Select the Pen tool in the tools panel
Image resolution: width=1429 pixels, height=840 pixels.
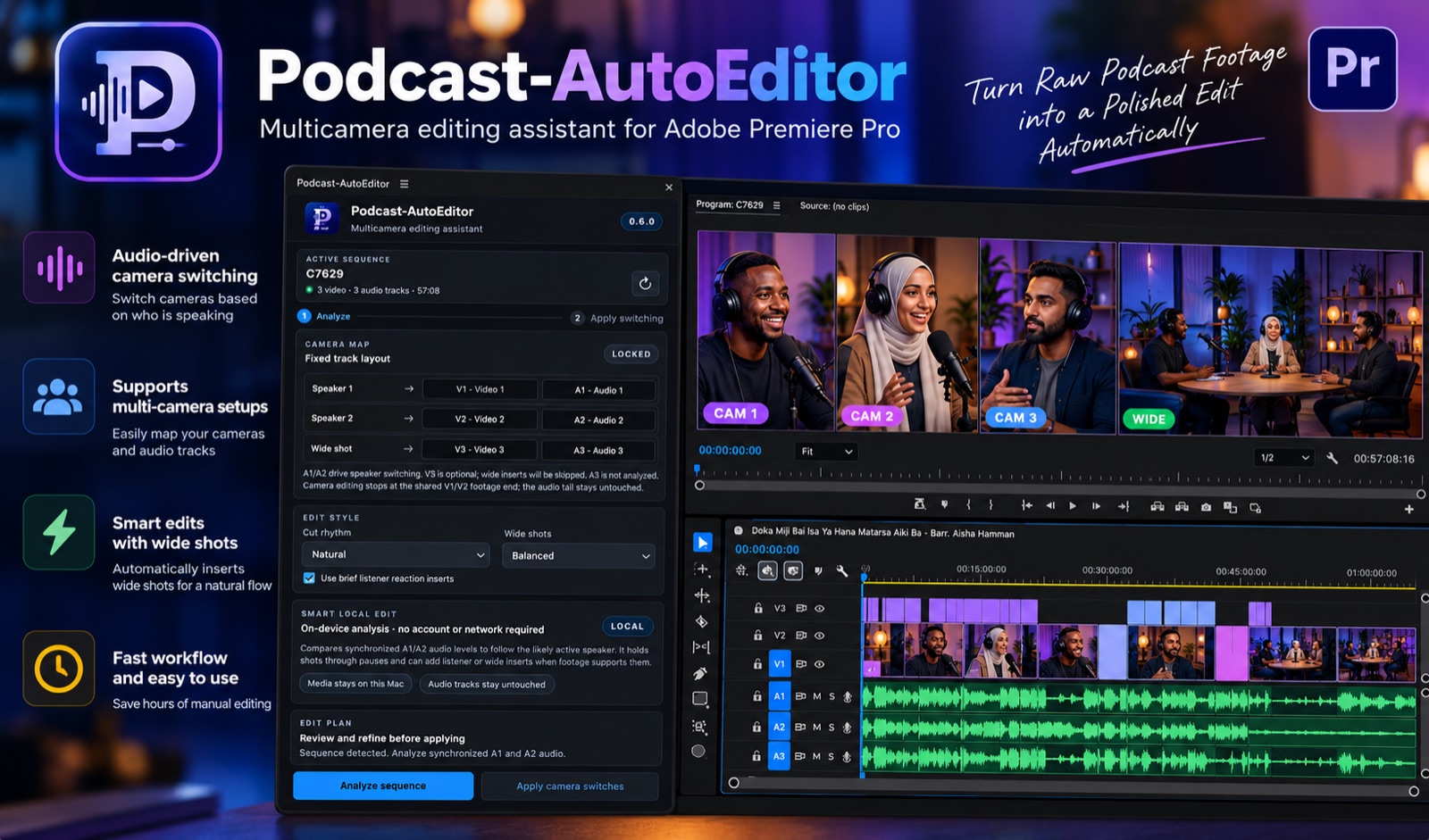point(700,673)
